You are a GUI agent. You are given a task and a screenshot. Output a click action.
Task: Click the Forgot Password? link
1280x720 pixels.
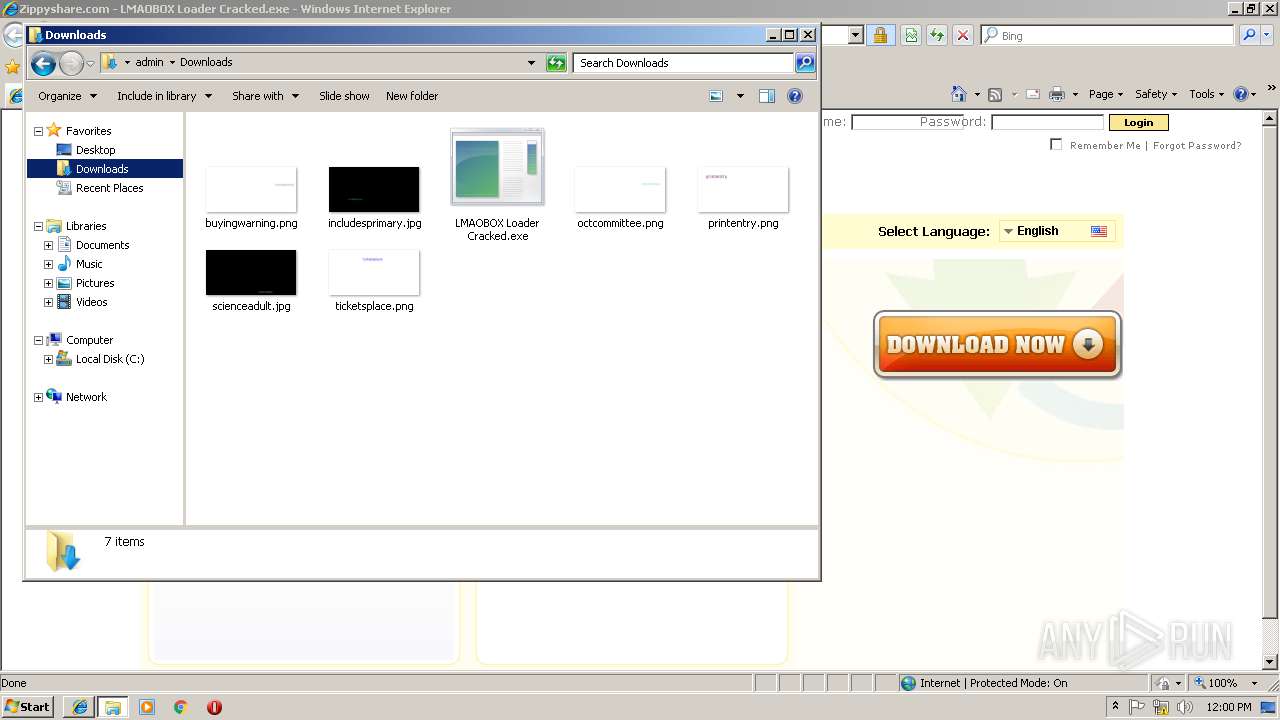[x=1197, y=145]
